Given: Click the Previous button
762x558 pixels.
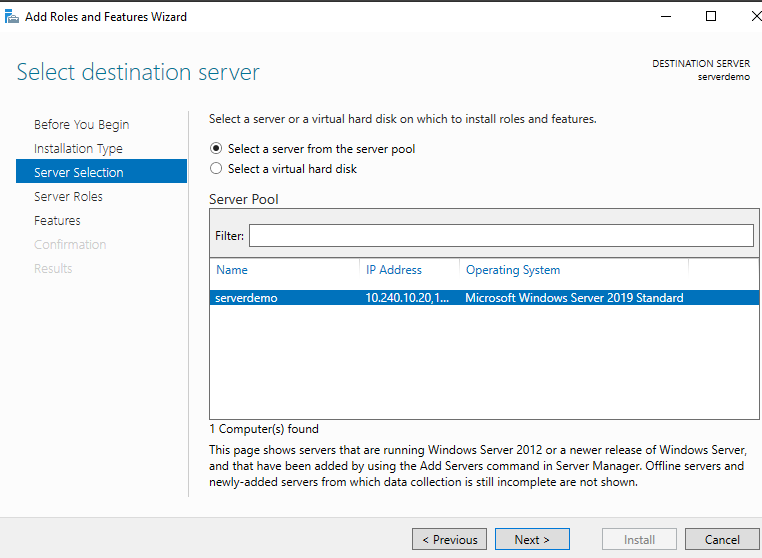Looking at the screenshot, I should [x=449, y=540].
